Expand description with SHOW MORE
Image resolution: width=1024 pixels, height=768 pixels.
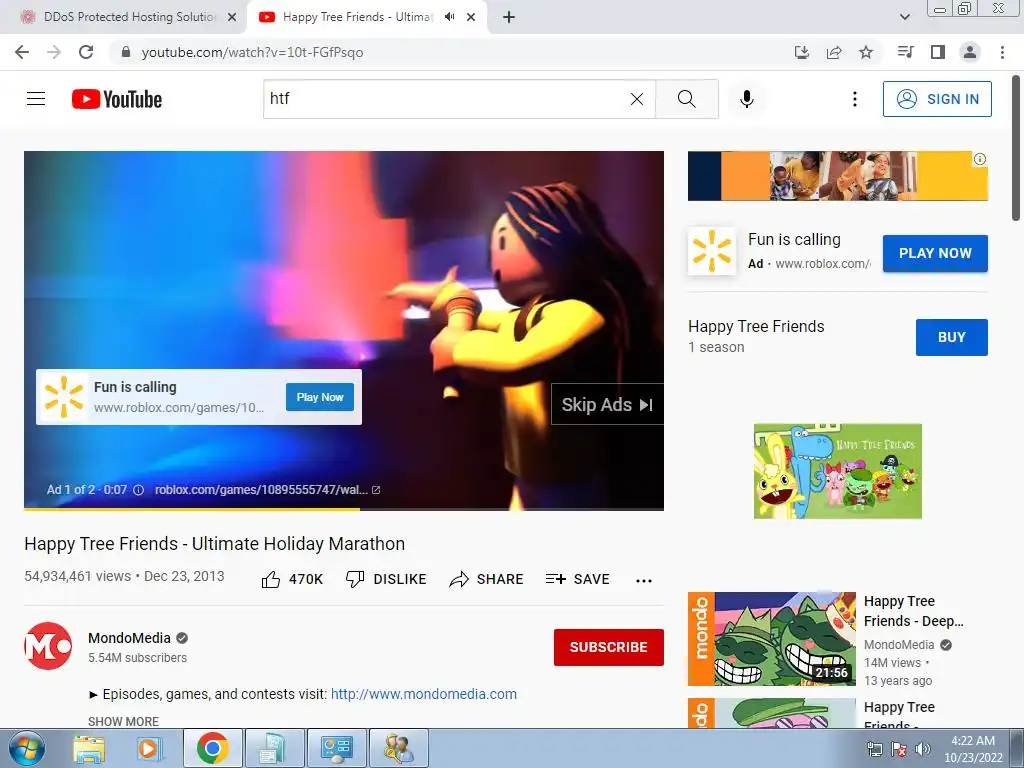point(123,721)
